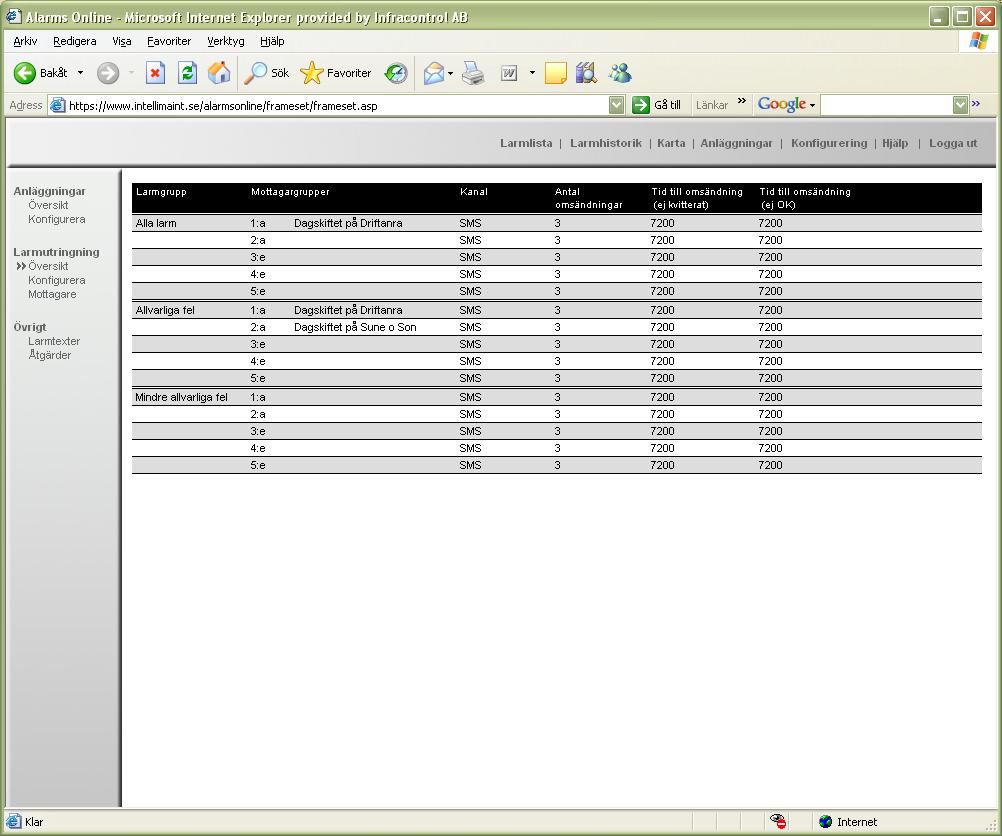Open the History clock icon

click(396, 73)
